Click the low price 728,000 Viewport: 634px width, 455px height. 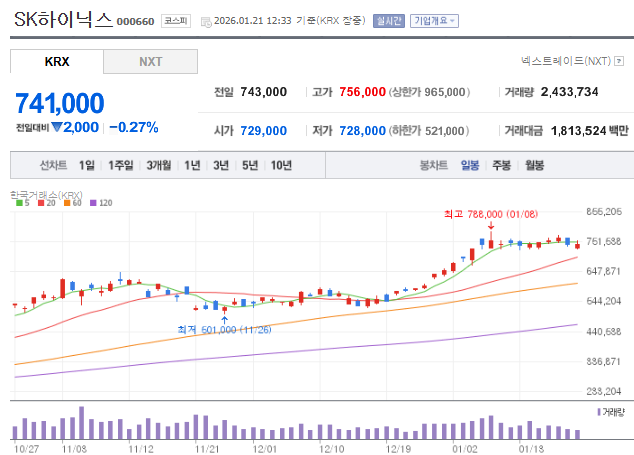click(x=362, y=131)
